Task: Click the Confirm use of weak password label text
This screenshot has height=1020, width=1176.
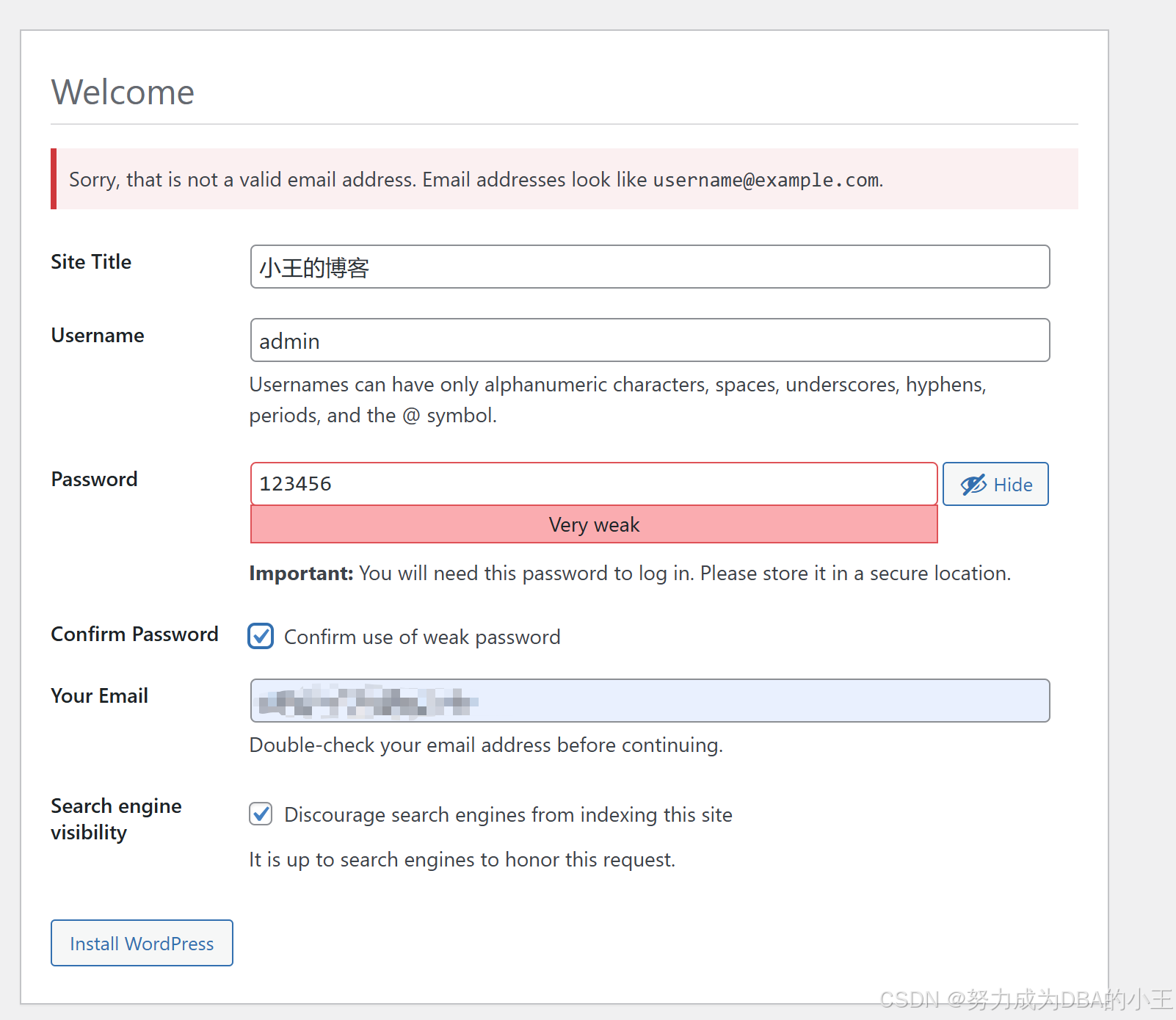Action: [422, 637]
